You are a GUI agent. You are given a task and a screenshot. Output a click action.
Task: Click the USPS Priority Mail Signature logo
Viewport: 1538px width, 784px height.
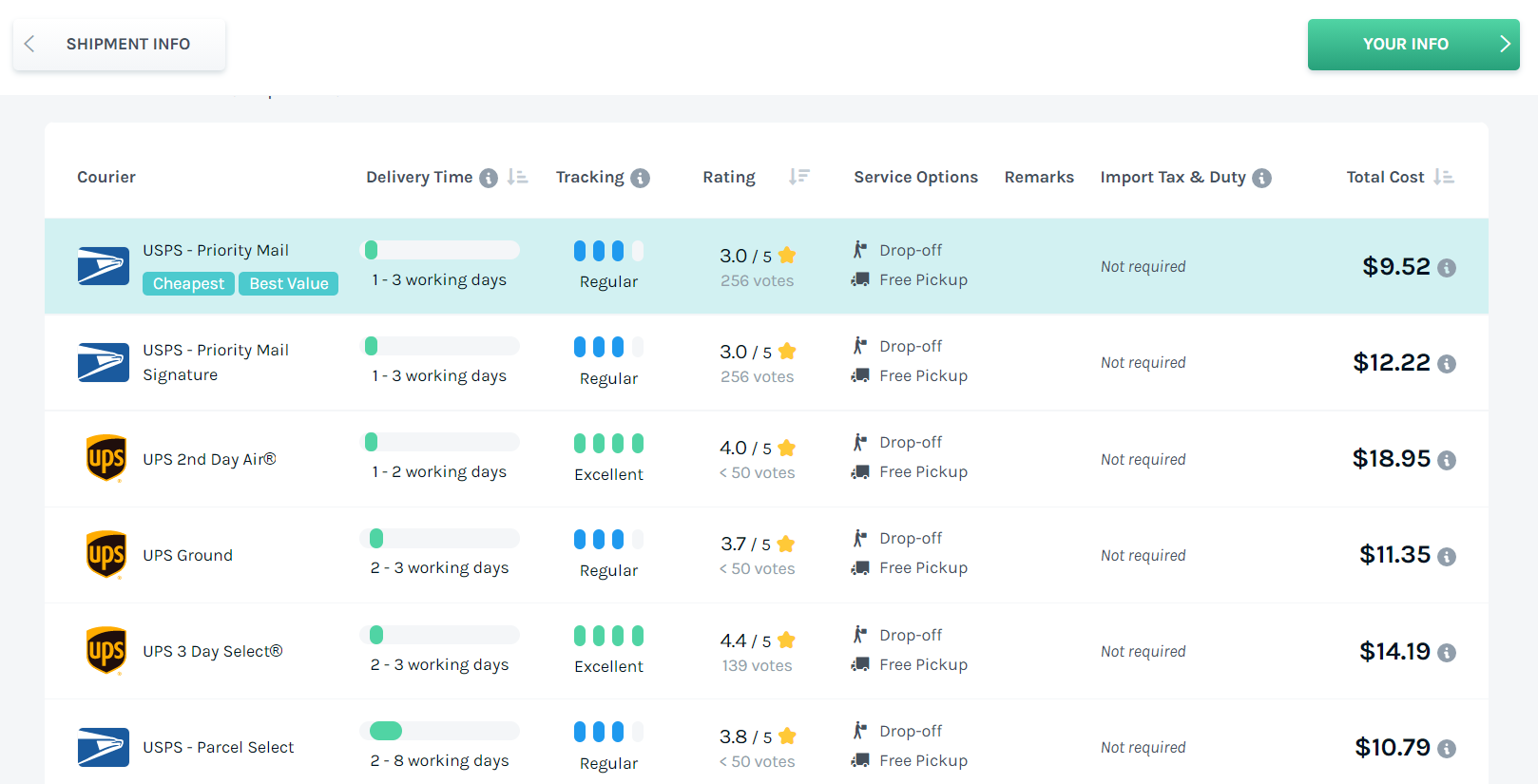[x=104, y=362]
